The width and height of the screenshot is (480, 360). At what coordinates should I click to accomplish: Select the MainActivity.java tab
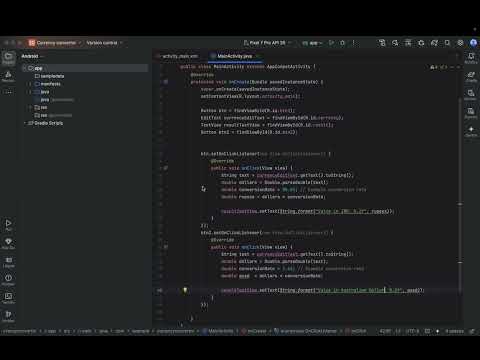point(235,56)
